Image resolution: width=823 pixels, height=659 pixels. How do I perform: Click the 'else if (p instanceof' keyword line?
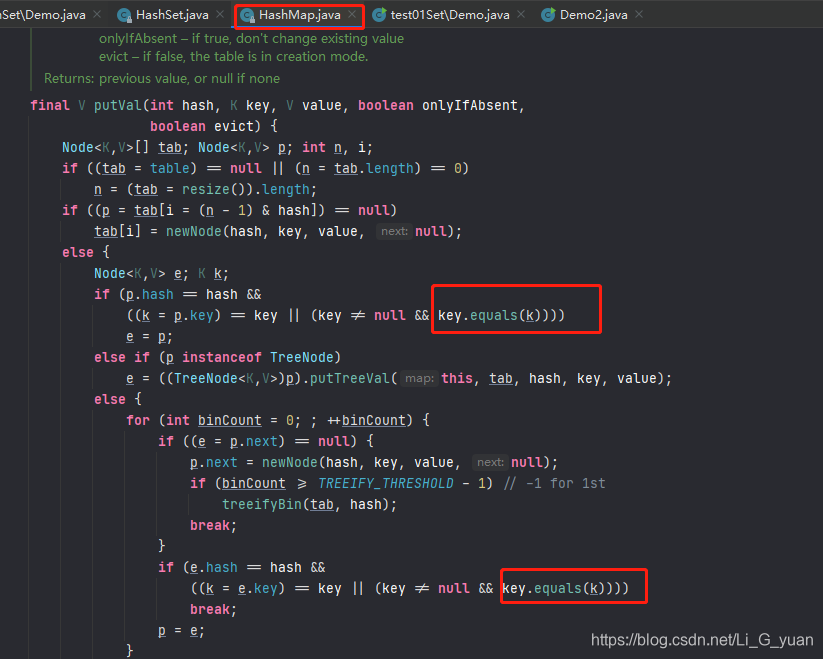pyautogui.click(x=217, y=357)
